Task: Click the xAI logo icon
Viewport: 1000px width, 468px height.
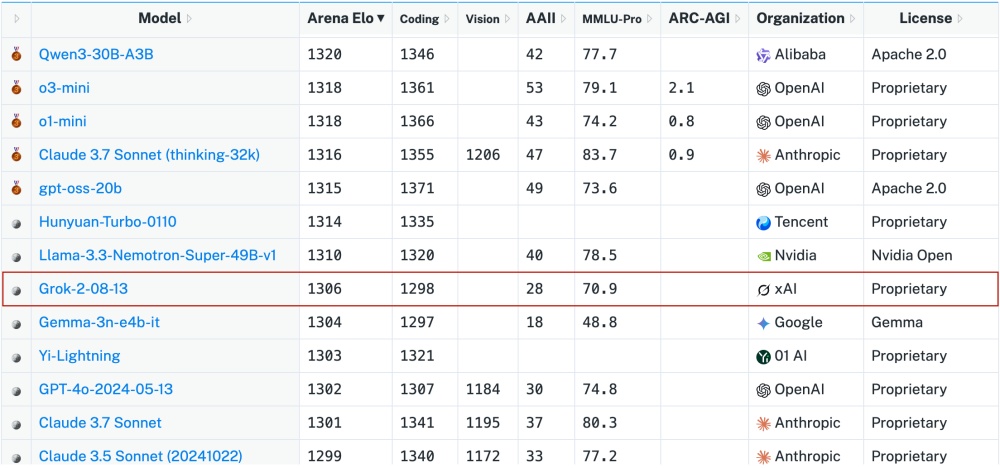Action: click(764, 289)
